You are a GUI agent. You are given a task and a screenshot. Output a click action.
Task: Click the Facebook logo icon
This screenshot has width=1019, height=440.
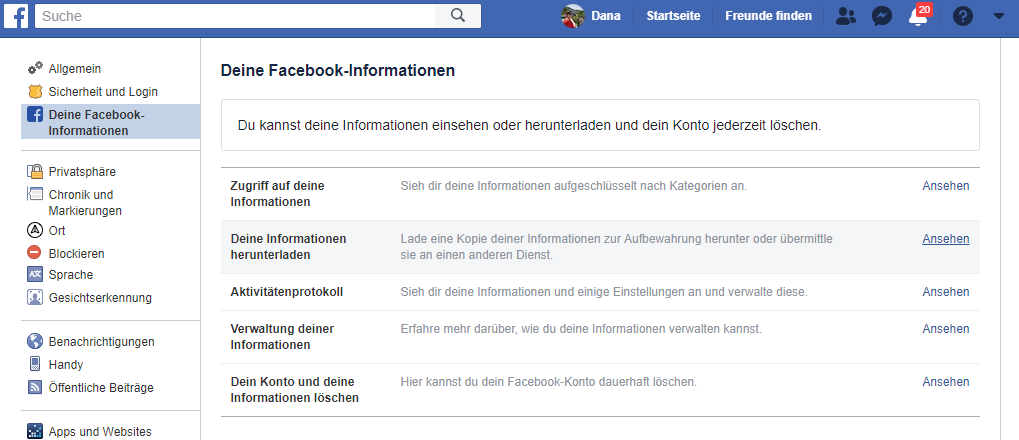click(16, 16)
